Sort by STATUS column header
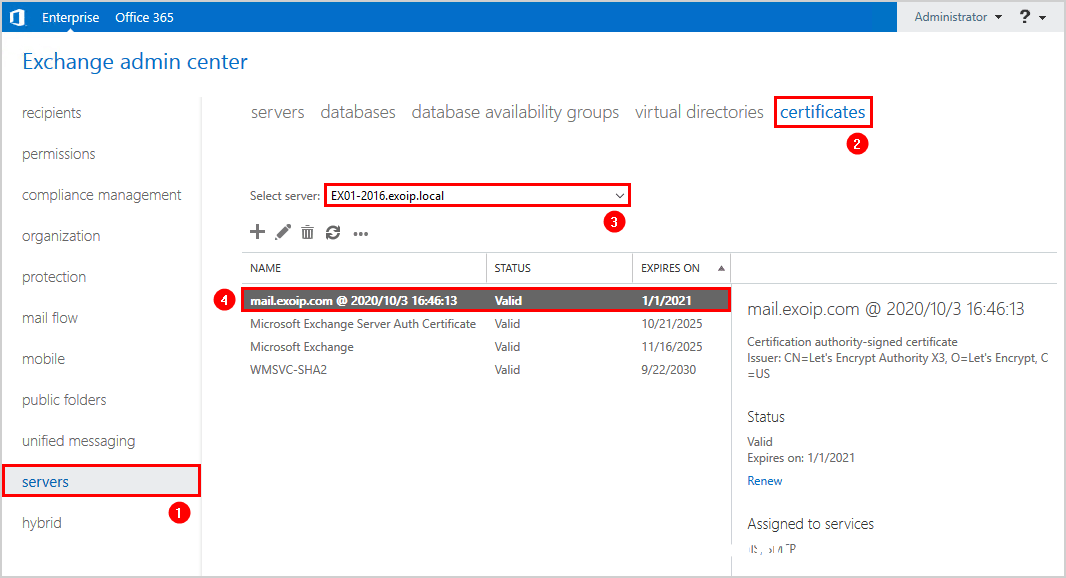This screenshot has width=1066, height=578. [560, 268]
